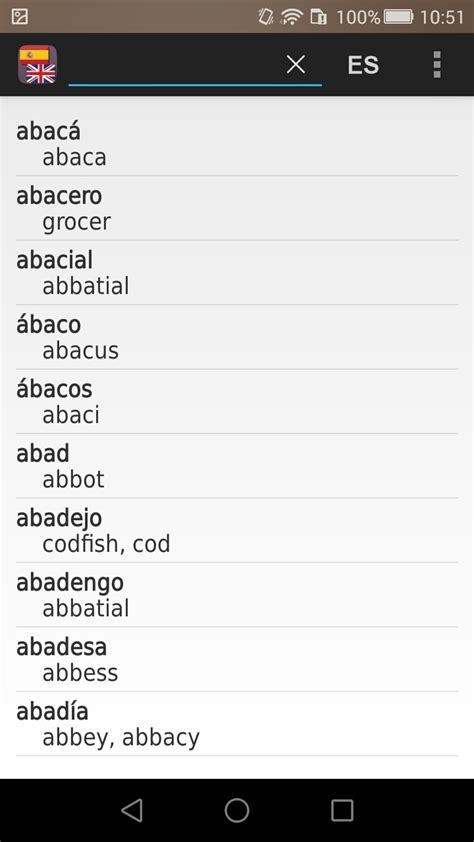The image size is (474, 842).
Task: Toggle the ES language direction button
Action: [x=363, y=65]
